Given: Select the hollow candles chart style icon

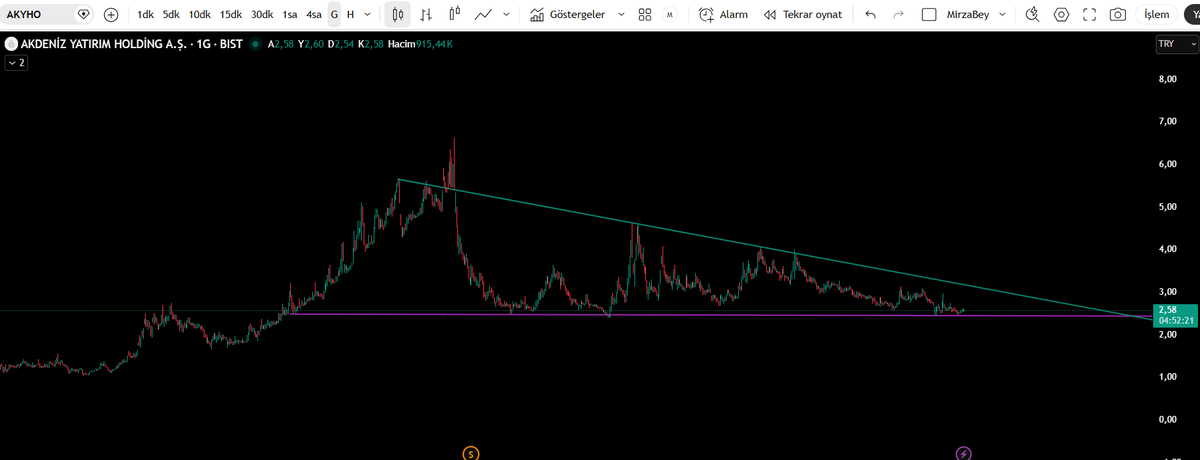Looking at the screenshot, I should 455,15.
